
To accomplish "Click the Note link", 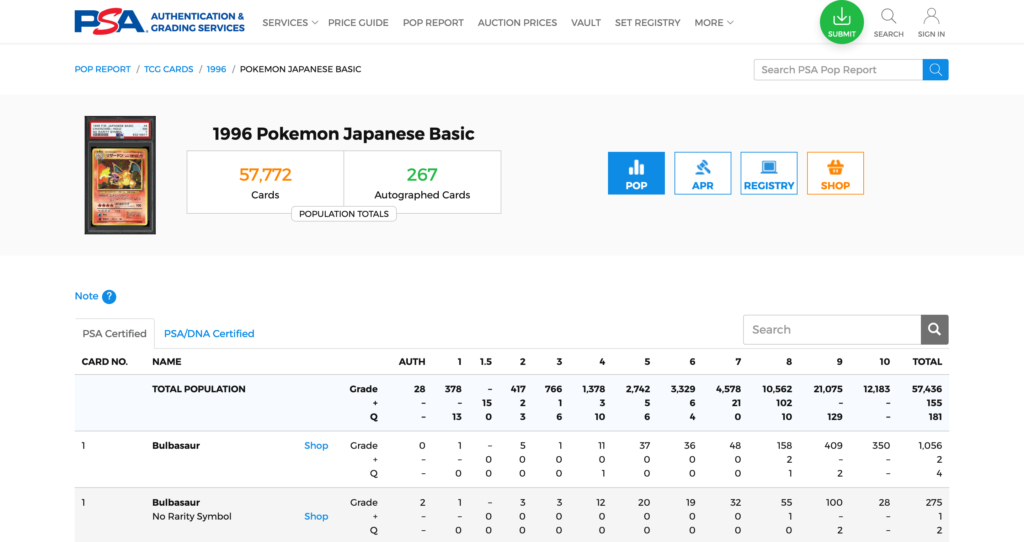I will pos(86,296).
